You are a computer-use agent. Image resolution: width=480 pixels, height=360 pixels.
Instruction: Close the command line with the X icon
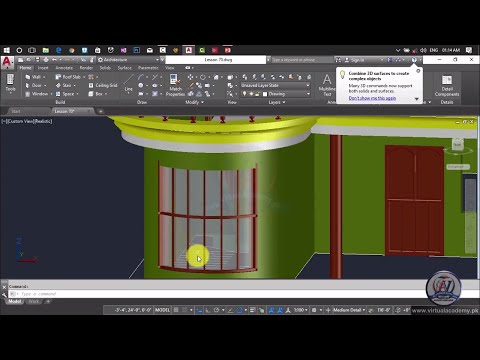(4, 287)
